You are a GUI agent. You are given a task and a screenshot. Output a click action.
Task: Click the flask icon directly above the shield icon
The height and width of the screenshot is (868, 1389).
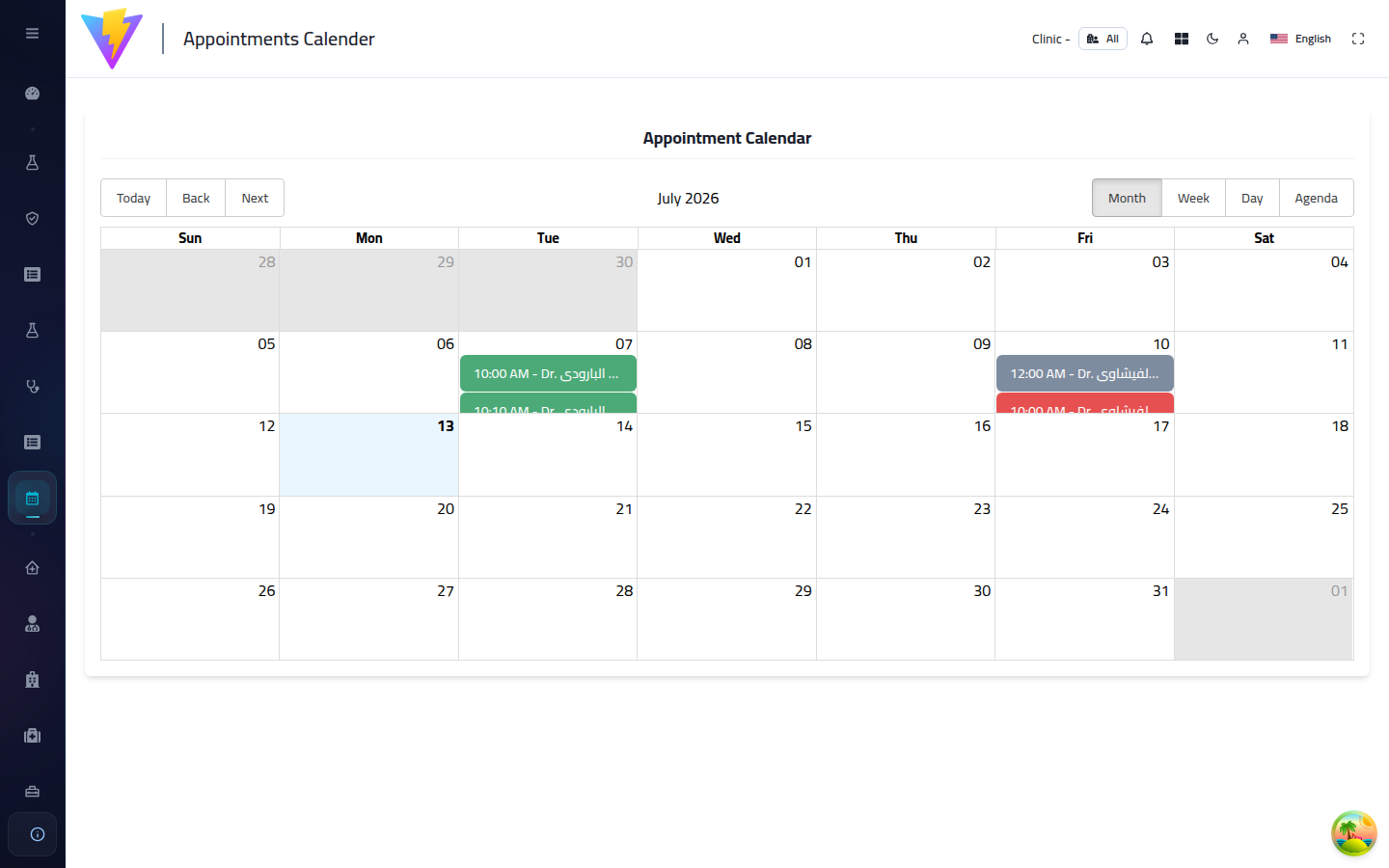[32, 163]
